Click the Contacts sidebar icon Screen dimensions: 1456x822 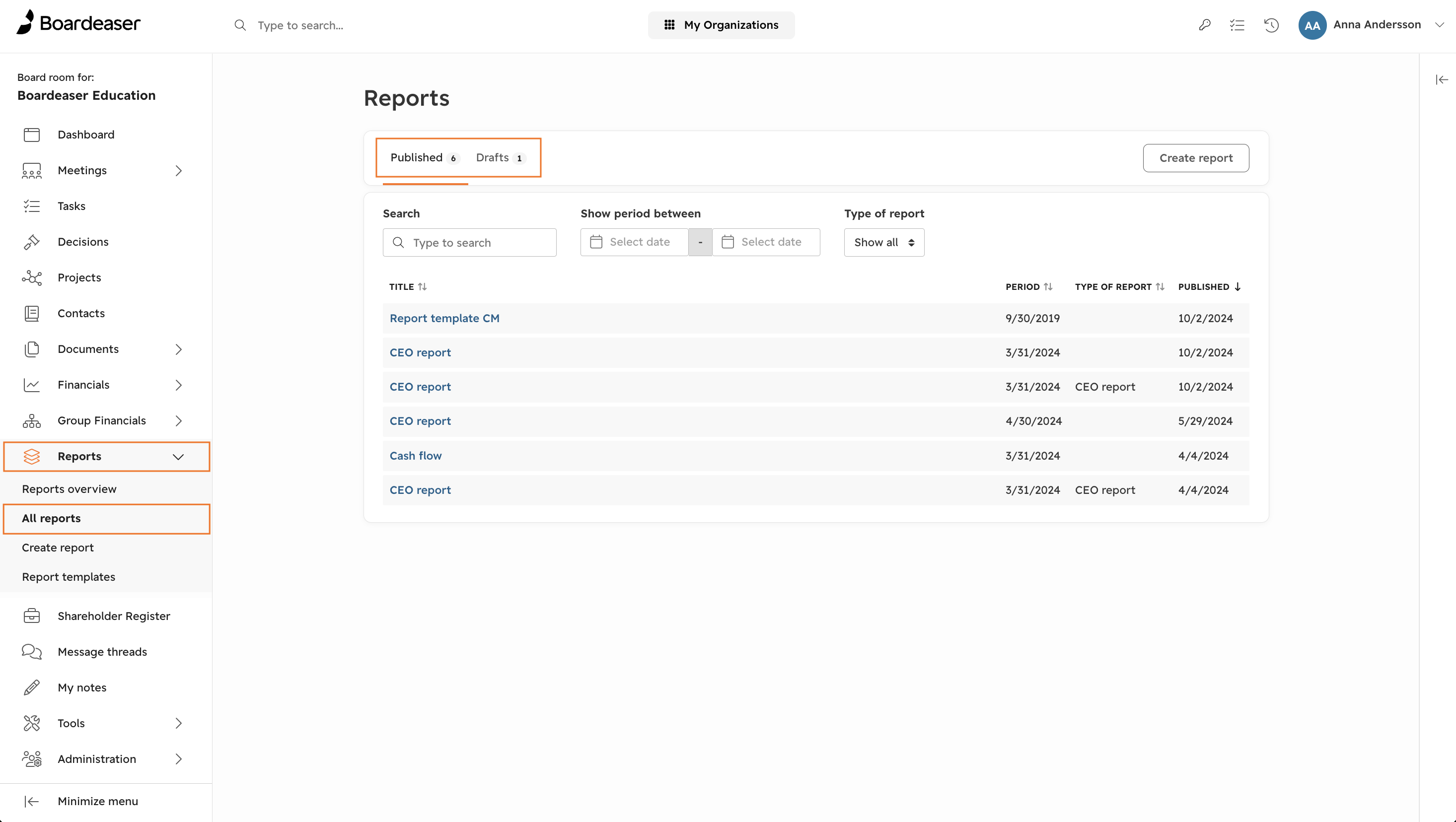click(32, 313)
